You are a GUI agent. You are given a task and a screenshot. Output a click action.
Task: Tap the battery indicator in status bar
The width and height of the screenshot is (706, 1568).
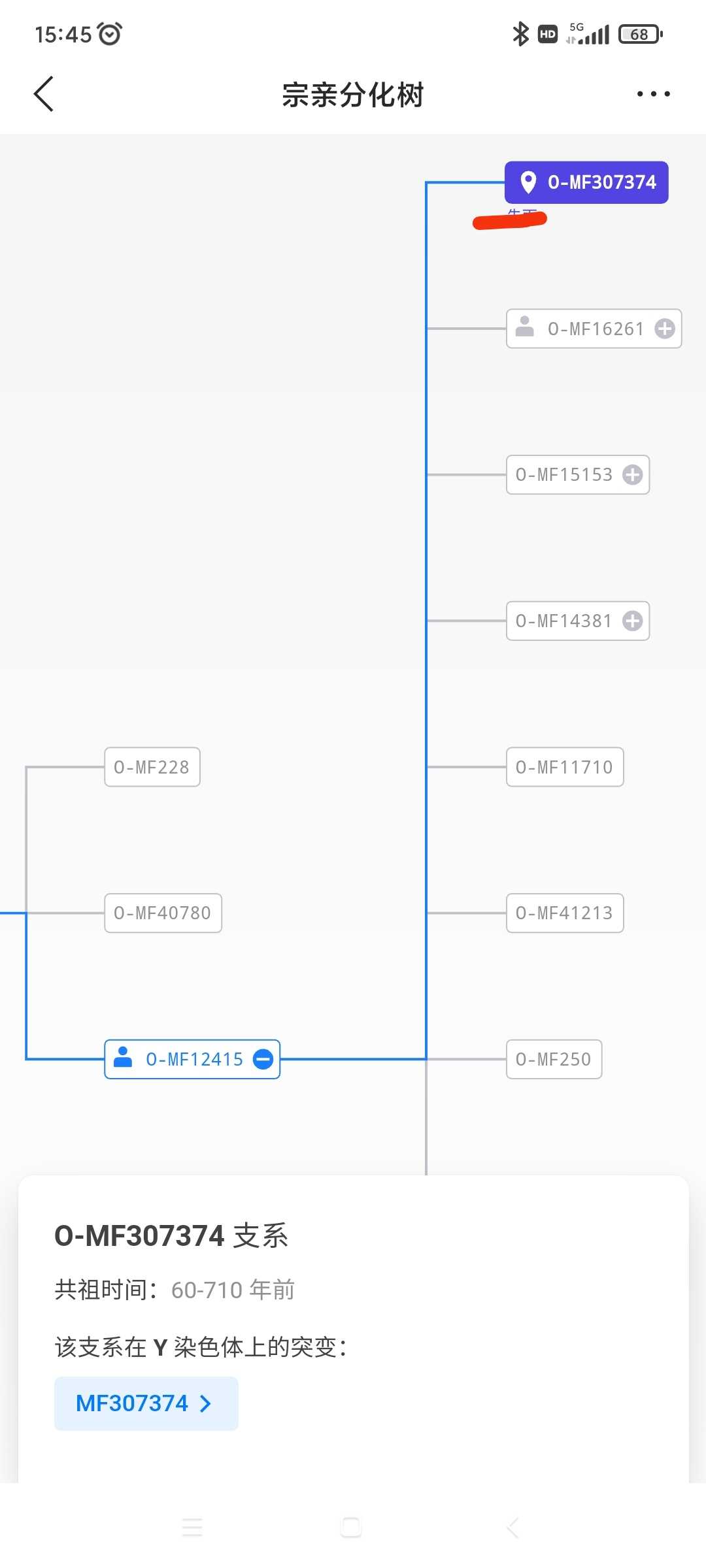tap(641, 34)
